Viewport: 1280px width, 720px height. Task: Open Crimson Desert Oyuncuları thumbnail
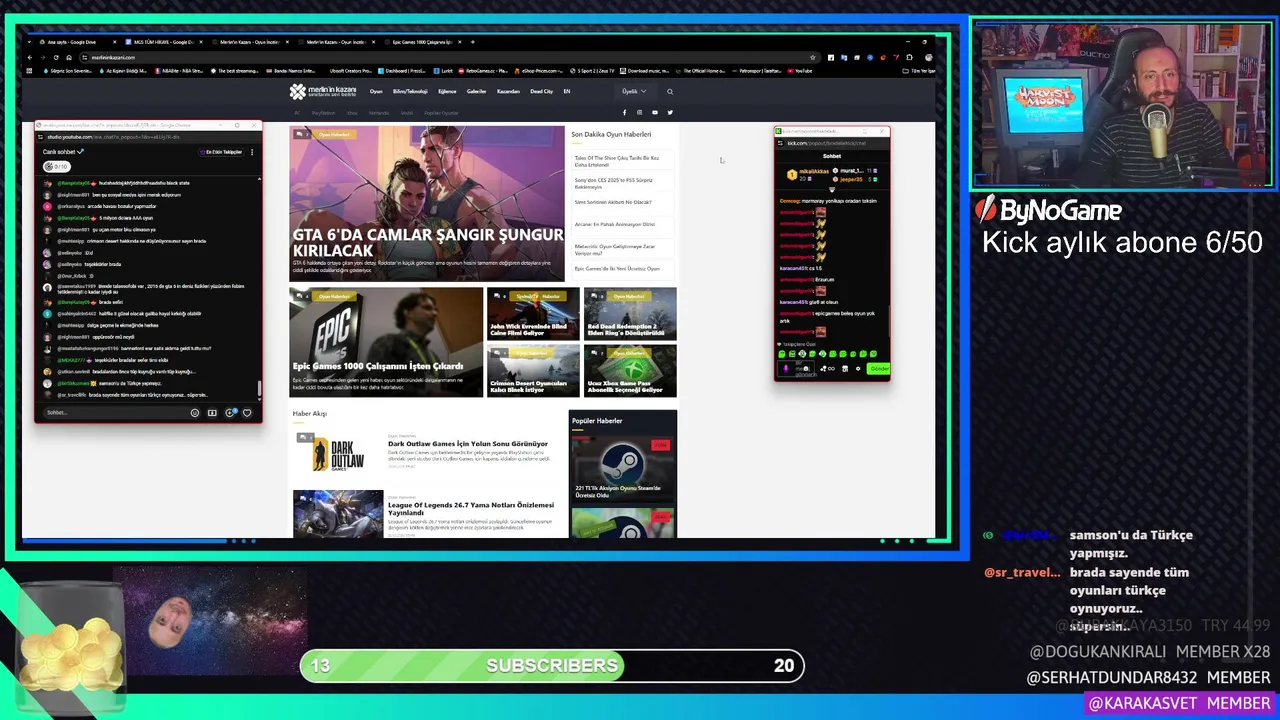tap(533, 370)
